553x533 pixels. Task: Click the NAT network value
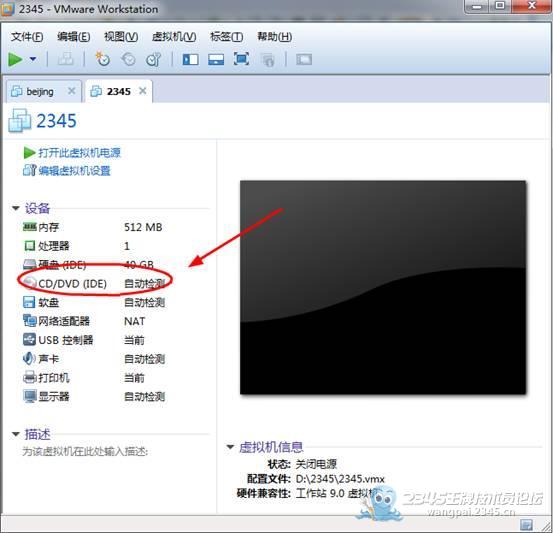point(134,321)
